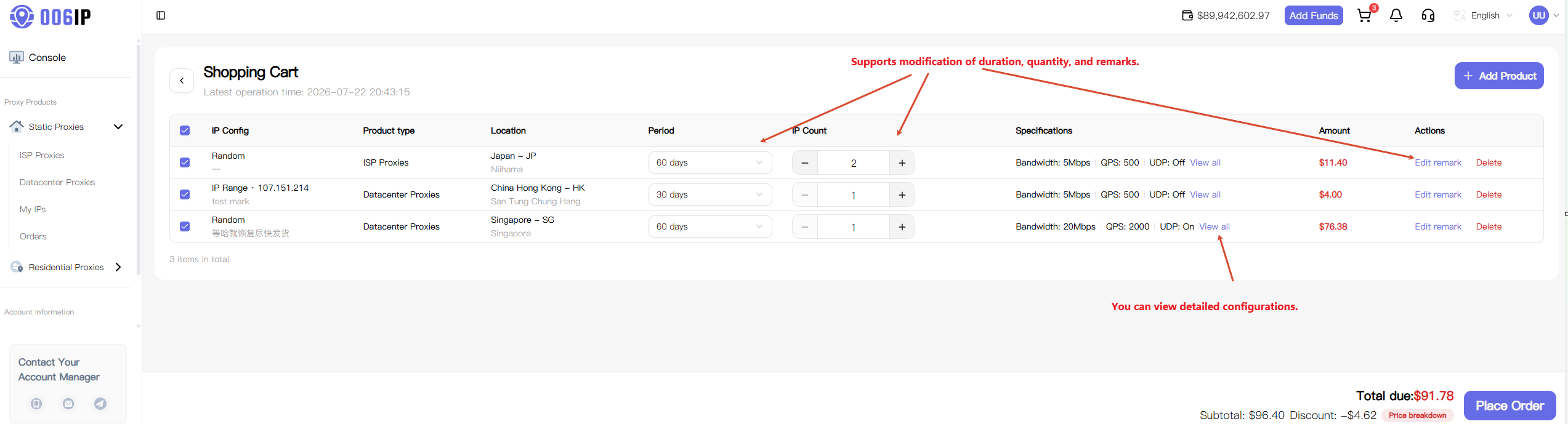
Task: Go back using the arrow beside Shopping Cart
Action: click(x=182, y=81)
